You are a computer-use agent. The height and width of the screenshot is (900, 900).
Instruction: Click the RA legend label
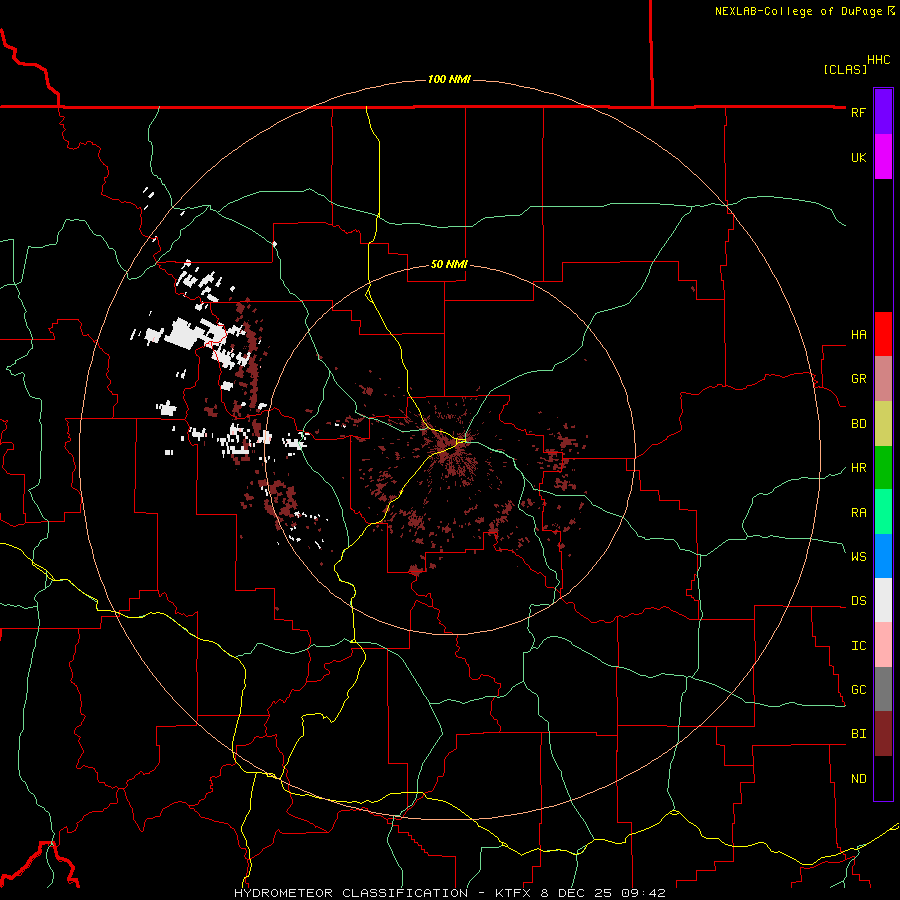[858, 513]
